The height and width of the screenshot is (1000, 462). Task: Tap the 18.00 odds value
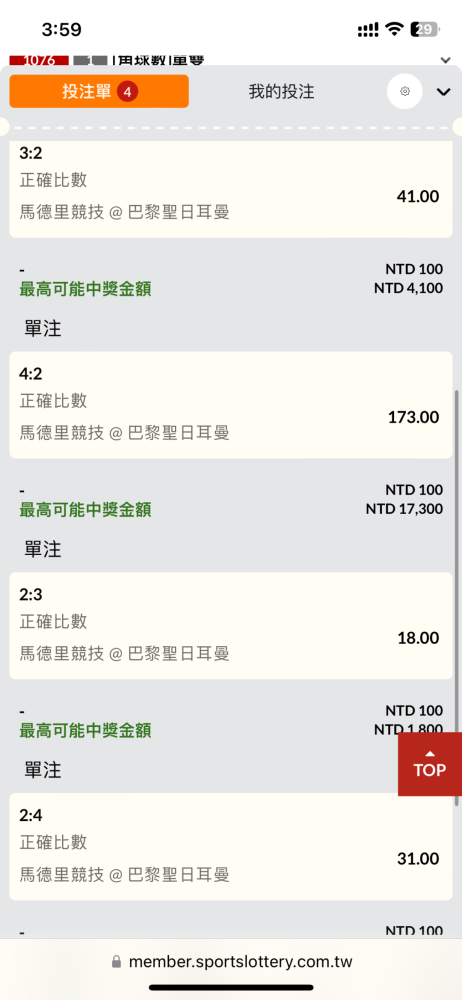418,638
